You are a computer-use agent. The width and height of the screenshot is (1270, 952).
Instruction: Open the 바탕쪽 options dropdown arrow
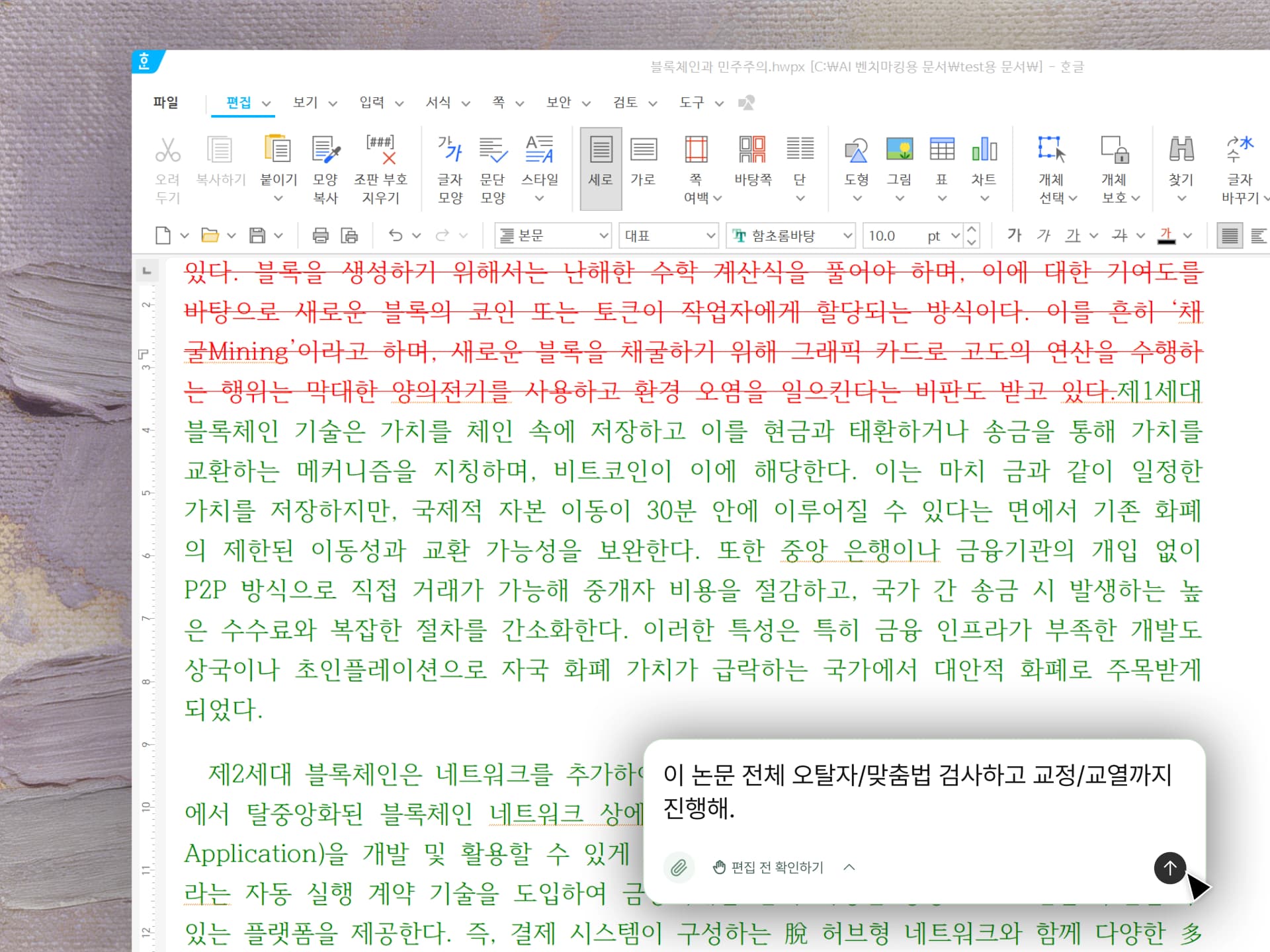point(753,198)
